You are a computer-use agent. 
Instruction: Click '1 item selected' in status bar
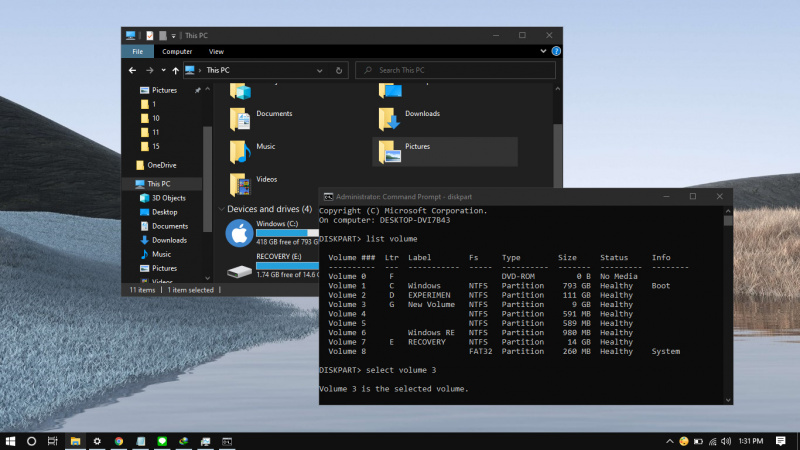[191, 290]
